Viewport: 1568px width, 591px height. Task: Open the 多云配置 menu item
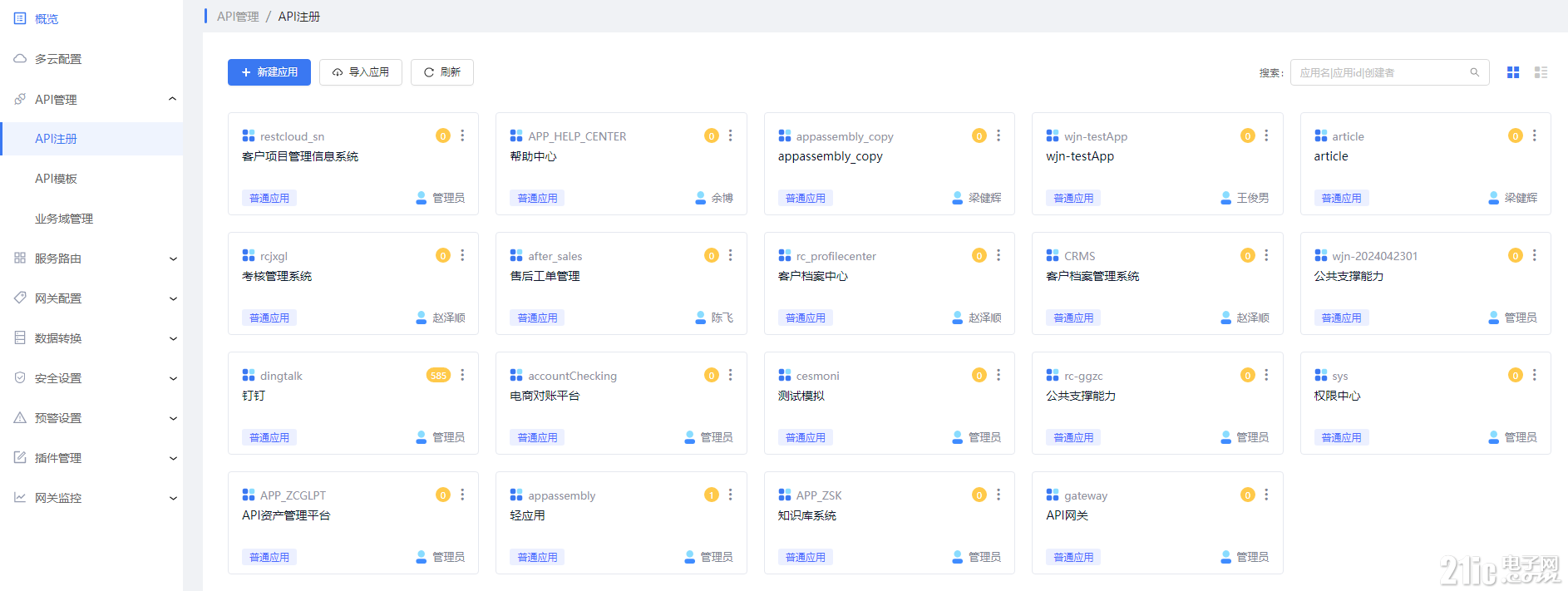(91, 59)
